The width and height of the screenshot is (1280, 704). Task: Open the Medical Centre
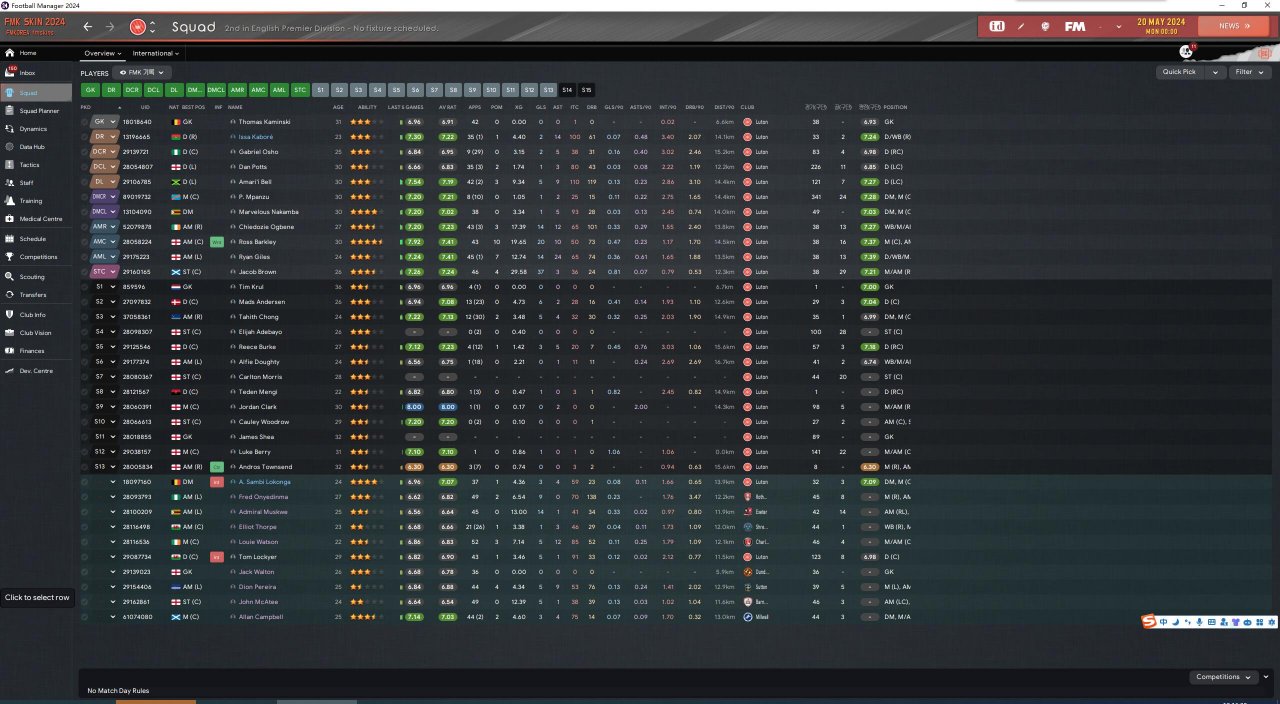pyautogui.click(x=36, y=219)
